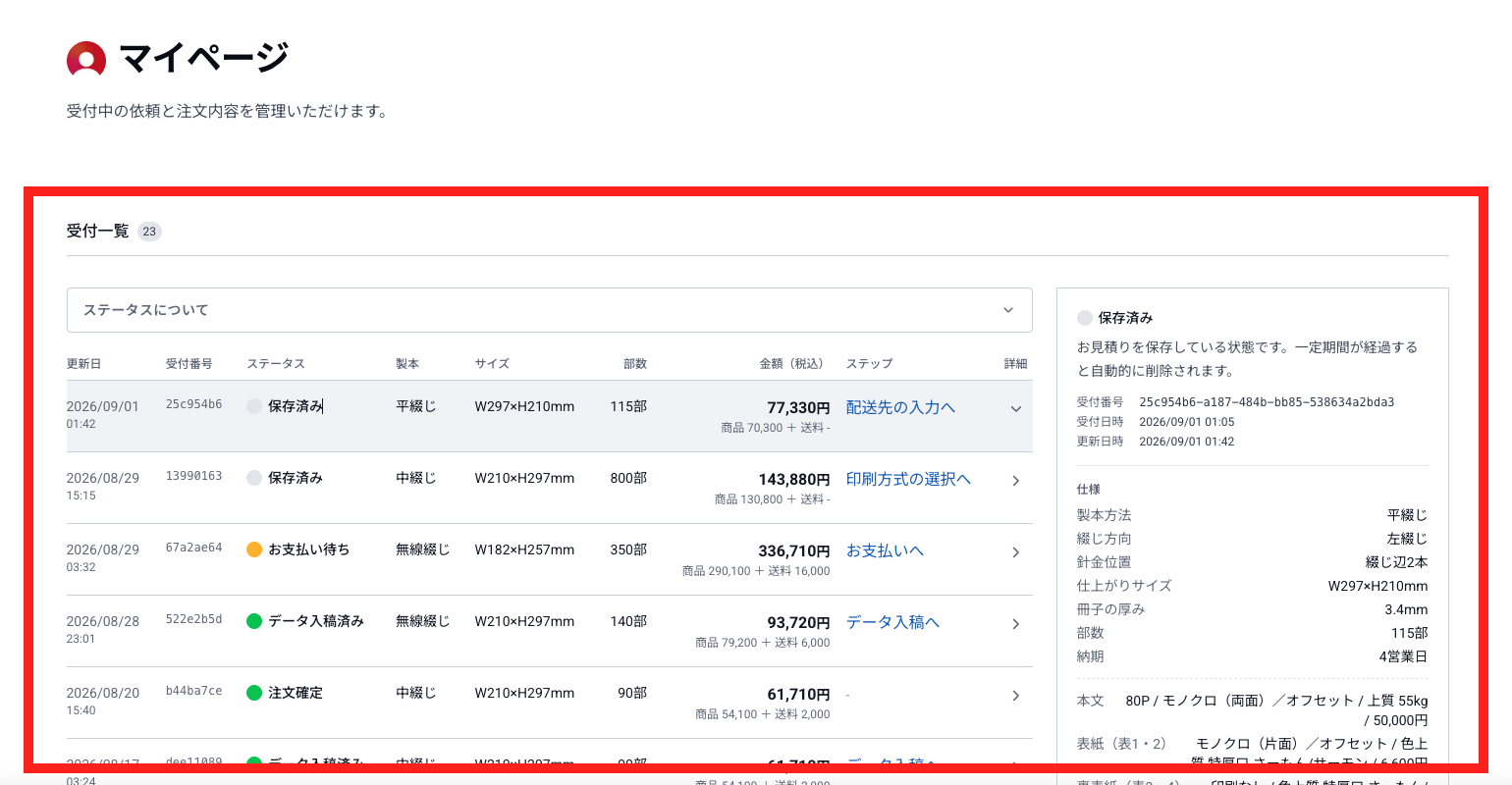The width and height of the screenshot is (1512, 785).
Task: Follow the 印刷方式の選択へ link
Action: click(908, 479)
